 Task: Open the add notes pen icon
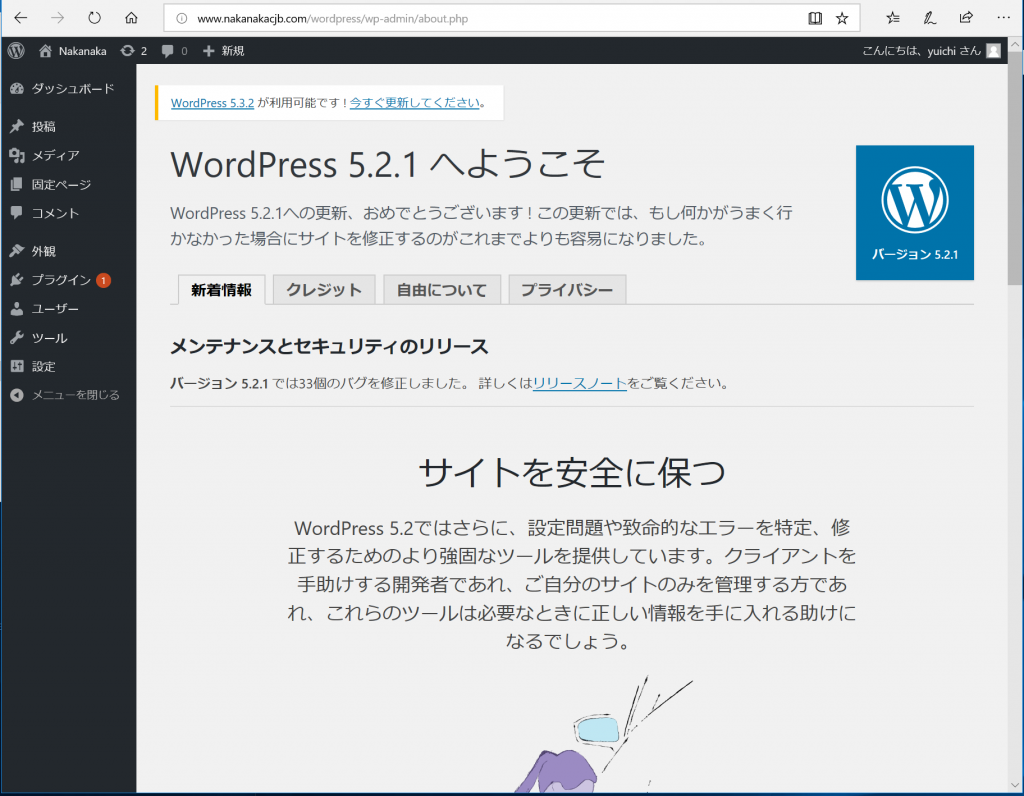coord(929,18)
